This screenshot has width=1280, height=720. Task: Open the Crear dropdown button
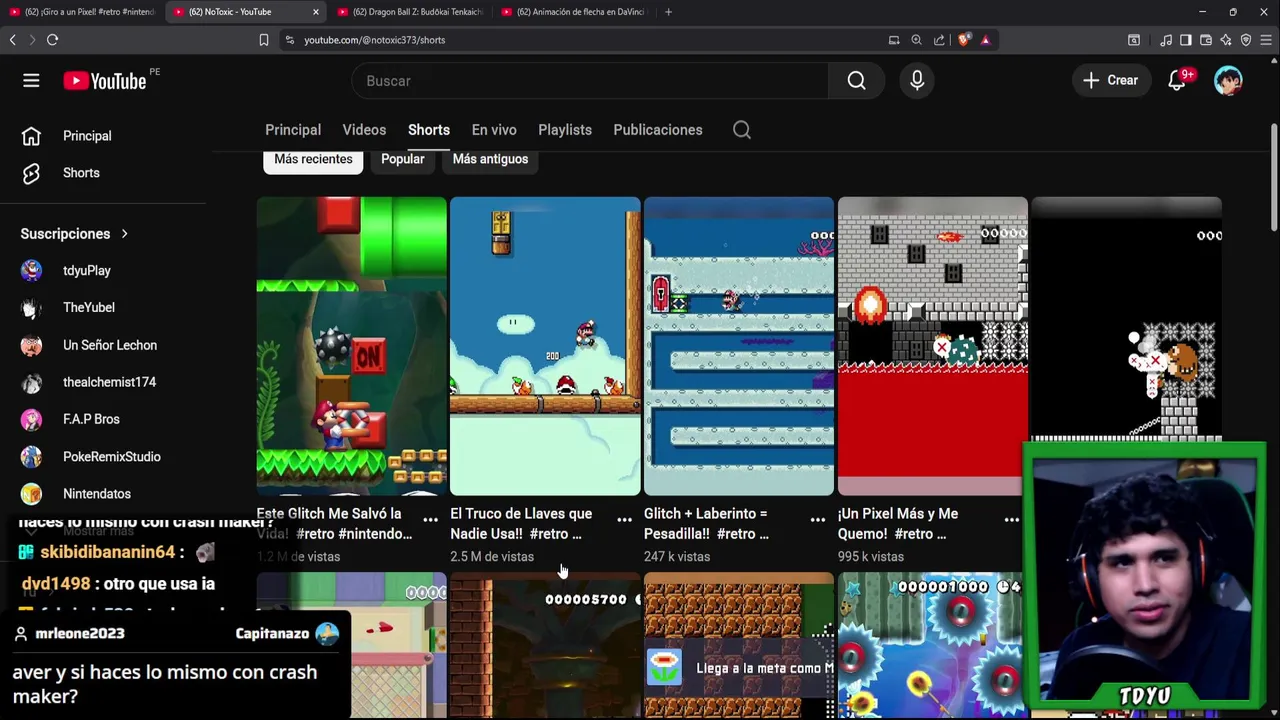1110,81
